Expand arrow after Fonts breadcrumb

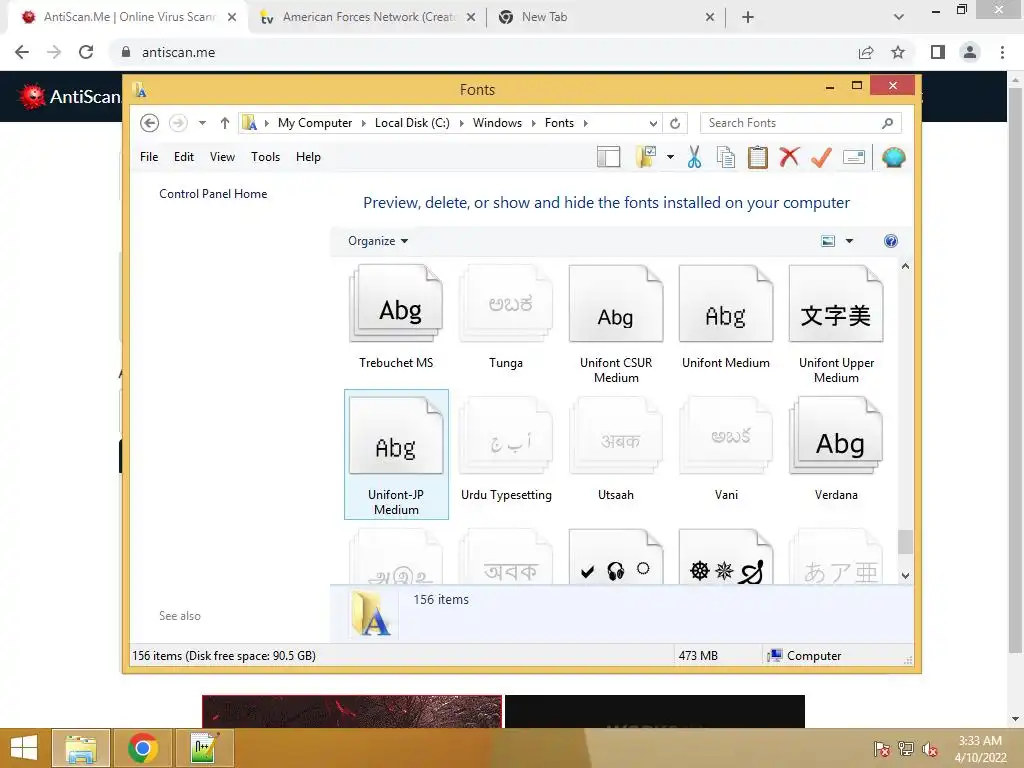pos(586,123)
